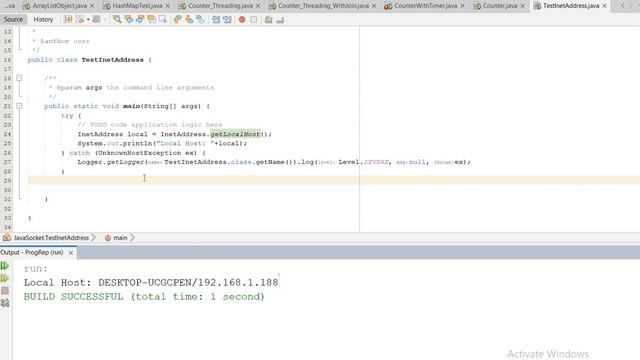Click the Back navigation icon in the editor toolbar
The width and height of the screenshot is (640, 360).
[x=80, y=20]
